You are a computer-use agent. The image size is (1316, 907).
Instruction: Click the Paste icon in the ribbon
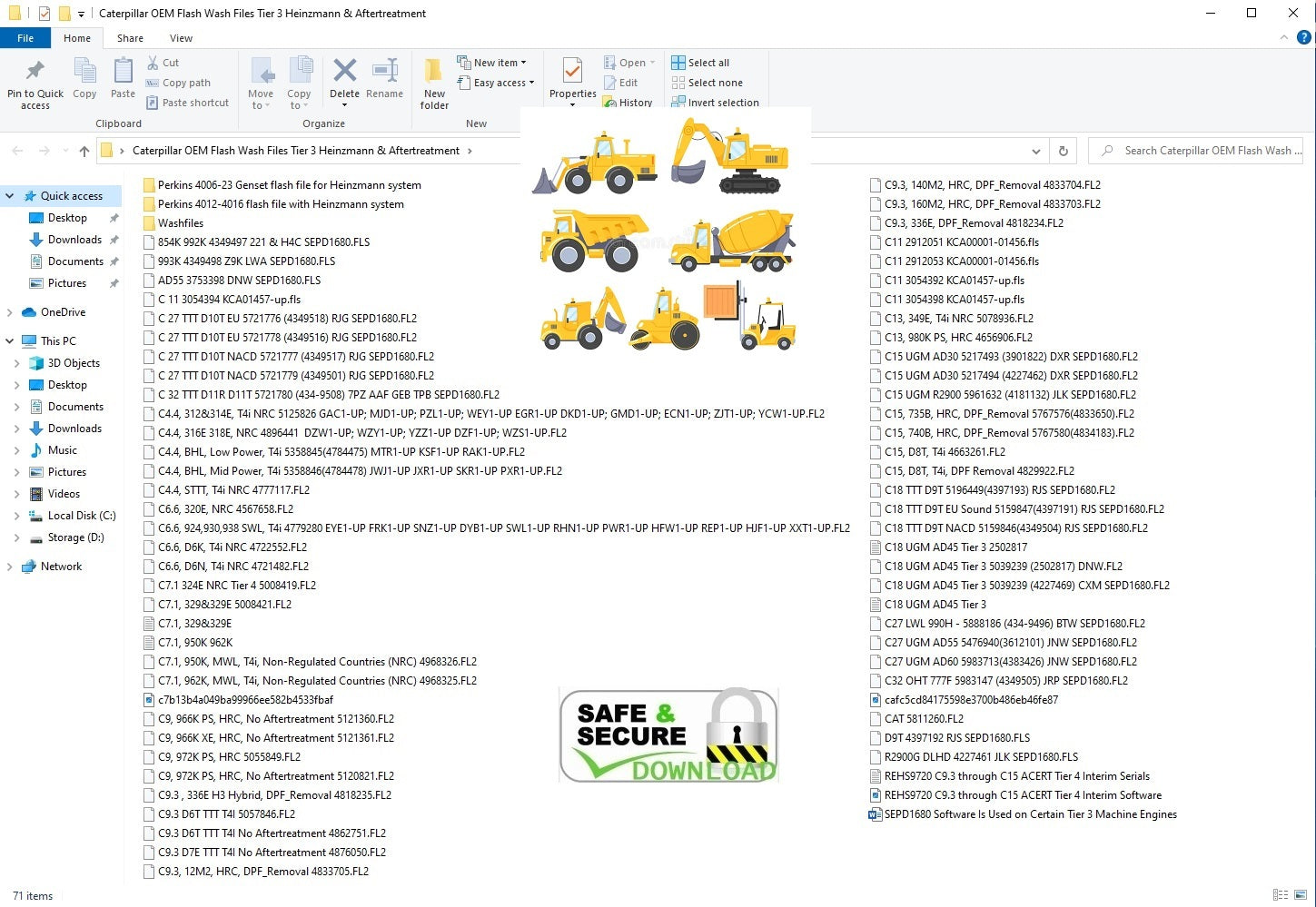coord(123,72)
